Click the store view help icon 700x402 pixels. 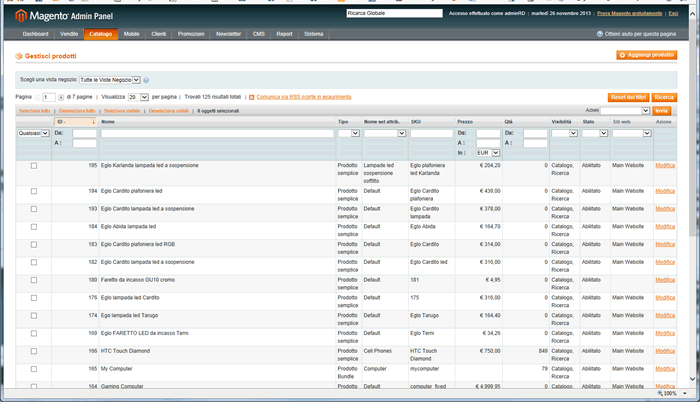click(x=146, y=80)
